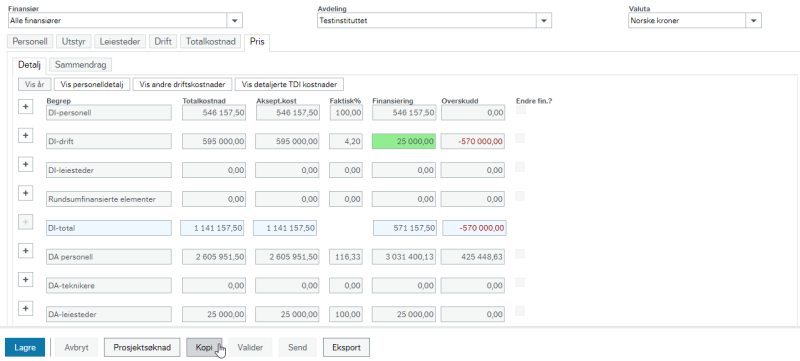
Task: Click the Eksport button
Action: click(346, 347)
